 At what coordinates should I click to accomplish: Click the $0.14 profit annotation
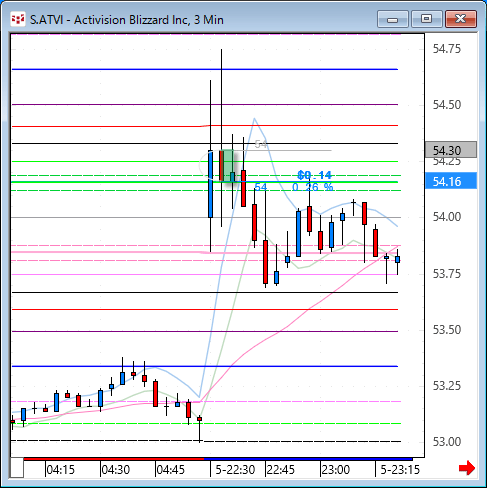click(x=314, y=175)
